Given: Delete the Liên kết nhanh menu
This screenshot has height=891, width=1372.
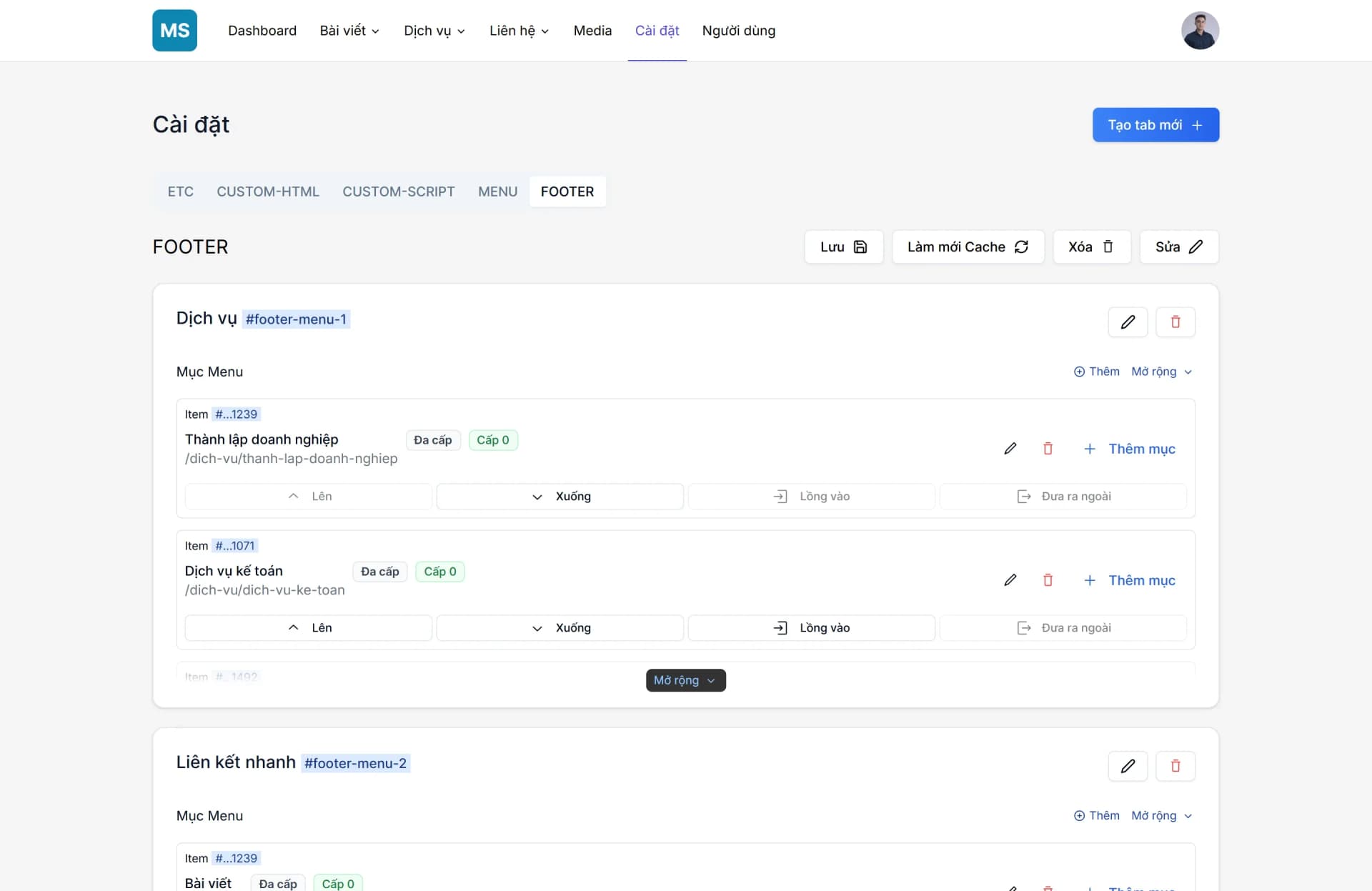Looking at the screenshot, I should pos(1175,765).
